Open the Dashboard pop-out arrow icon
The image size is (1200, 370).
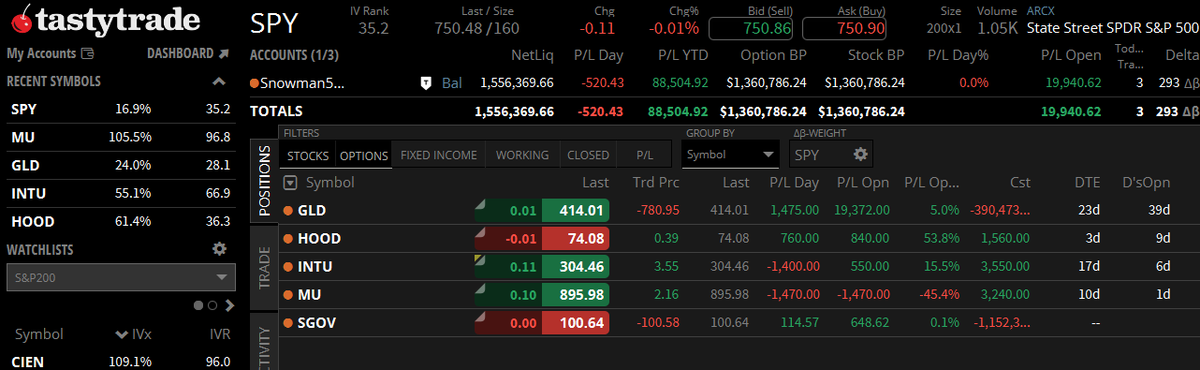[x=223, y=53]
